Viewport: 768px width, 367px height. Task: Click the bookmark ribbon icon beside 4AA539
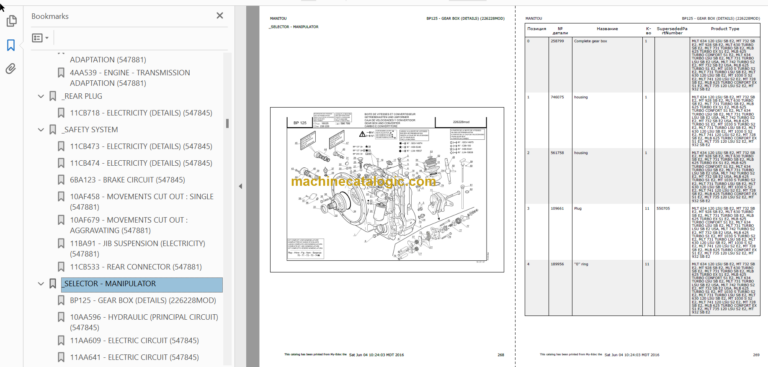coord(61,73)
